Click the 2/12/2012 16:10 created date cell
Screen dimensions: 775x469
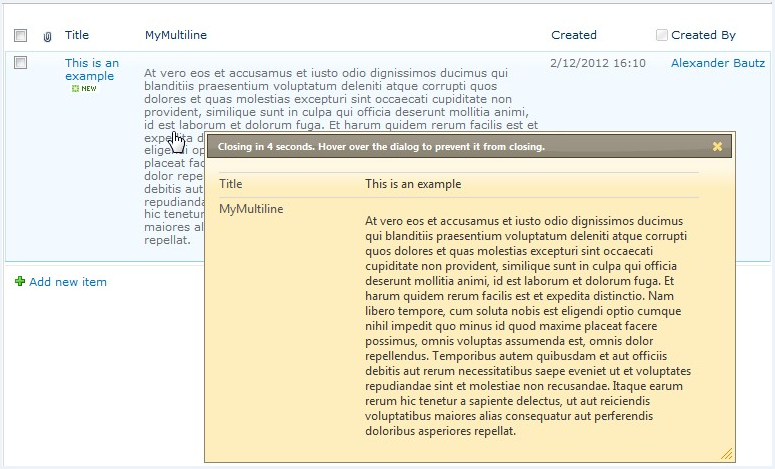point(597,63)
